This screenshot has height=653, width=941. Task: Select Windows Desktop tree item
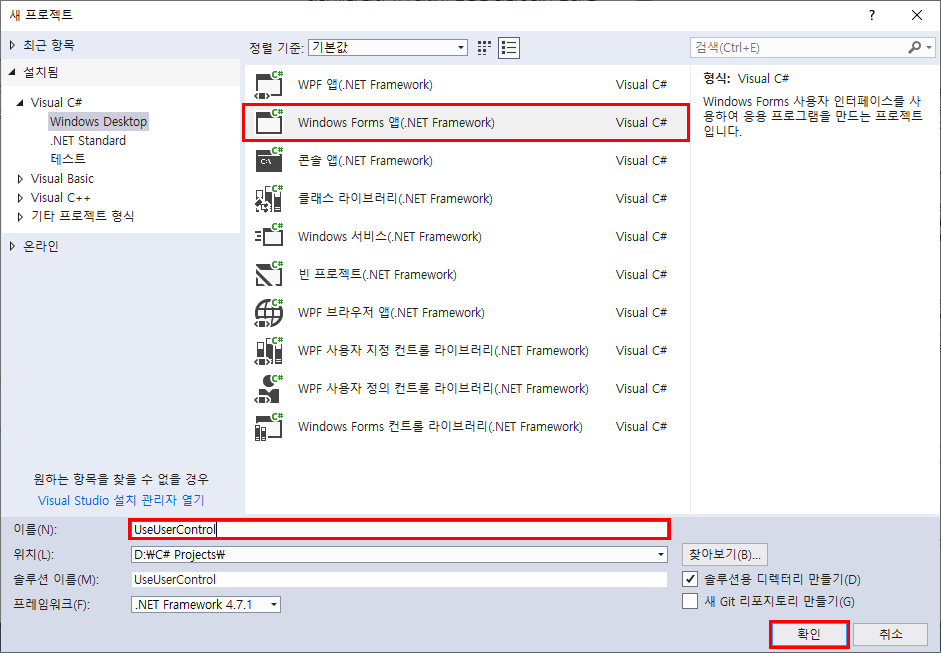pos(98,121)
